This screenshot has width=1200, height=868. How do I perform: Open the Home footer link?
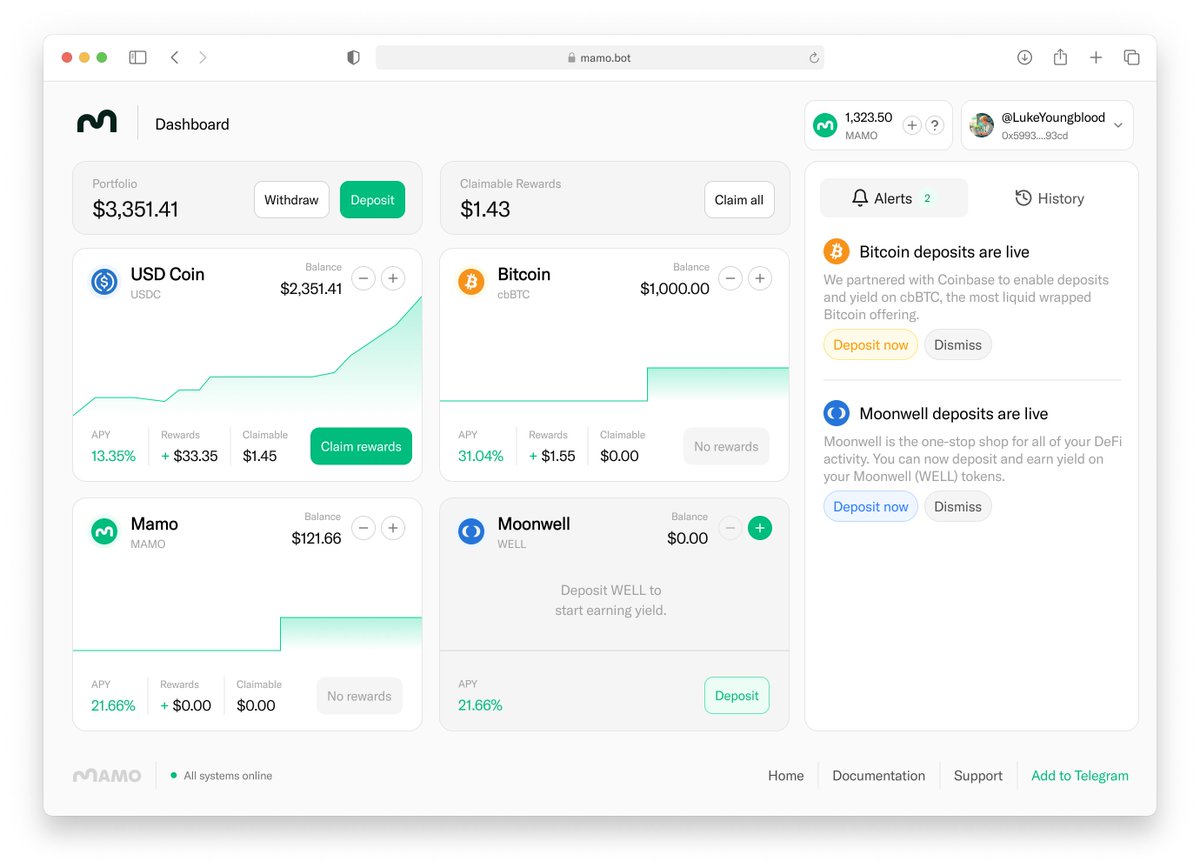786,776
